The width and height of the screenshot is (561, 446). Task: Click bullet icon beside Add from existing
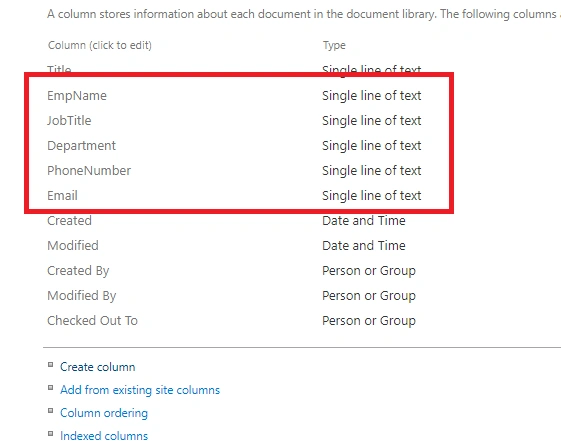click(x=50, y=388)
